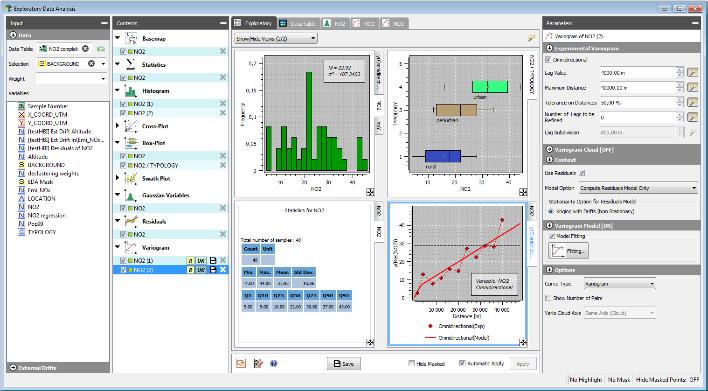
Task: Click the first orange icon in bottom toolbar
Action: tap(241, 363)
